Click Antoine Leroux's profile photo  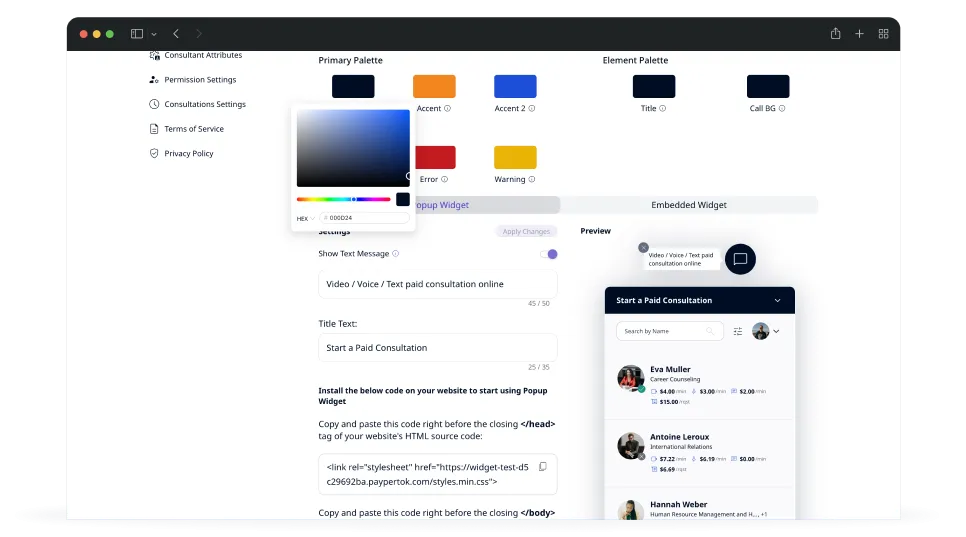631,446
